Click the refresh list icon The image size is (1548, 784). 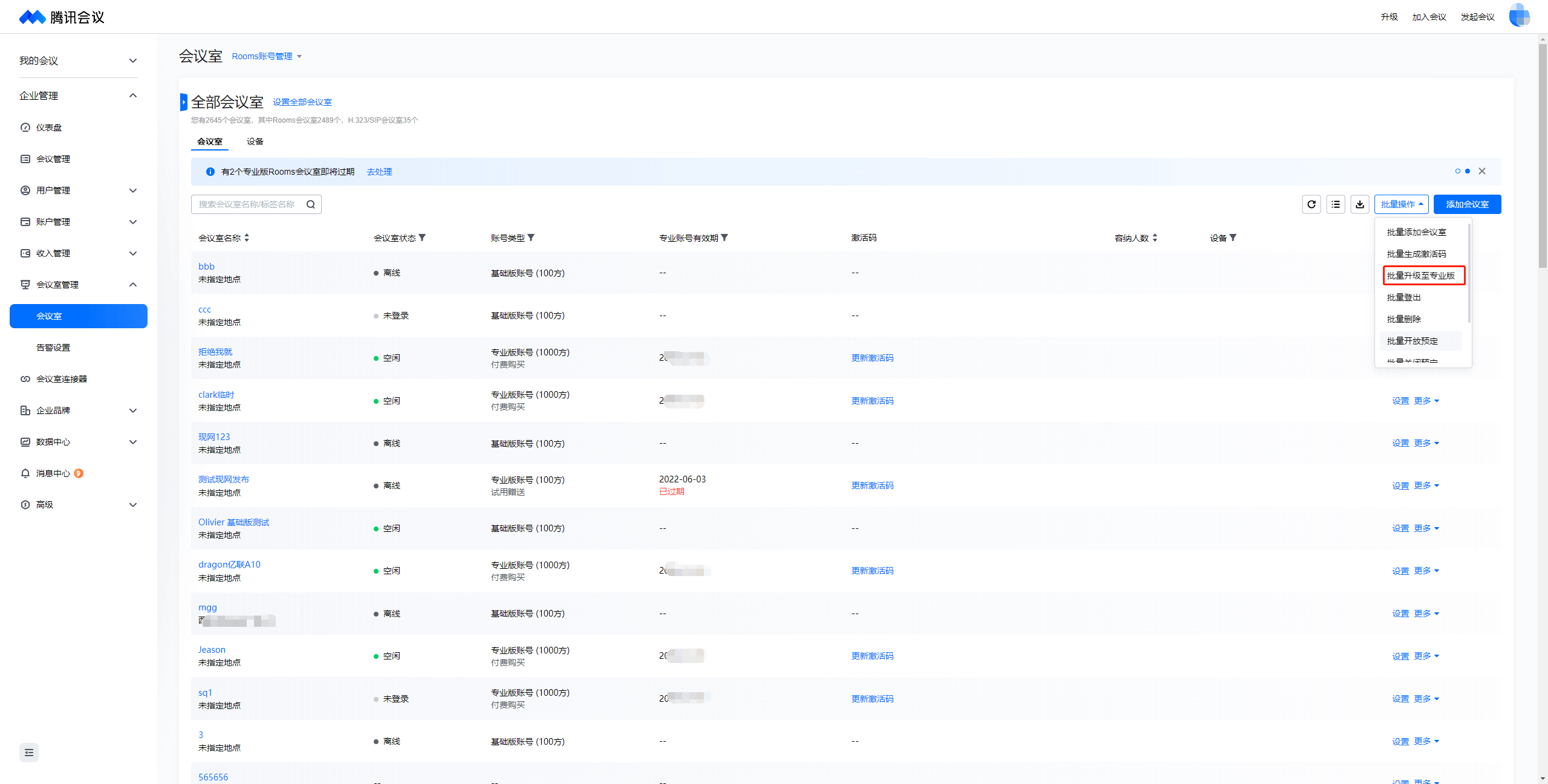point(1311,204)
